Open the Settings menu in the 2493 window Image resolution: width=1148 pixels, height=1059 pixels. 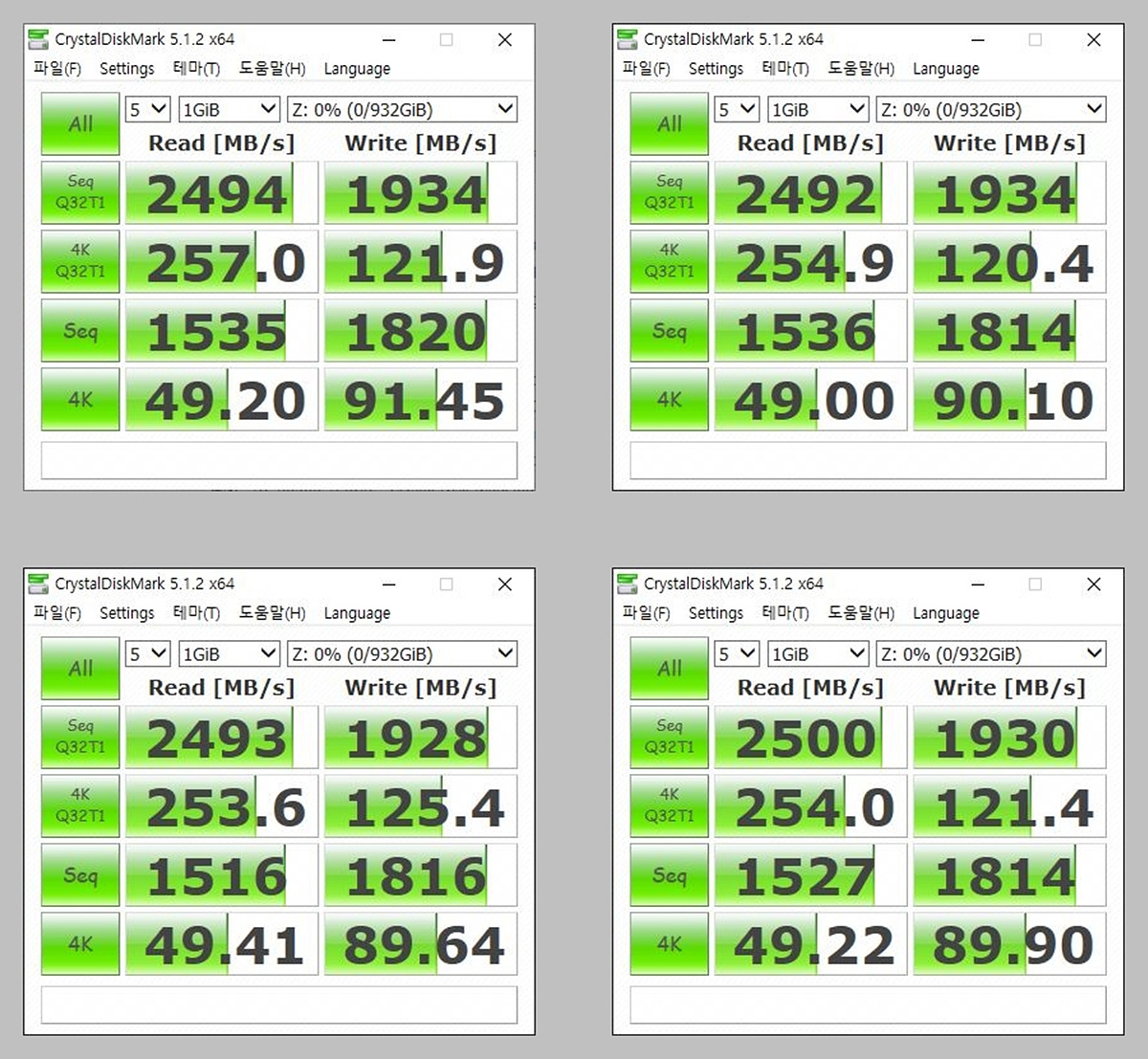point(127,613)
